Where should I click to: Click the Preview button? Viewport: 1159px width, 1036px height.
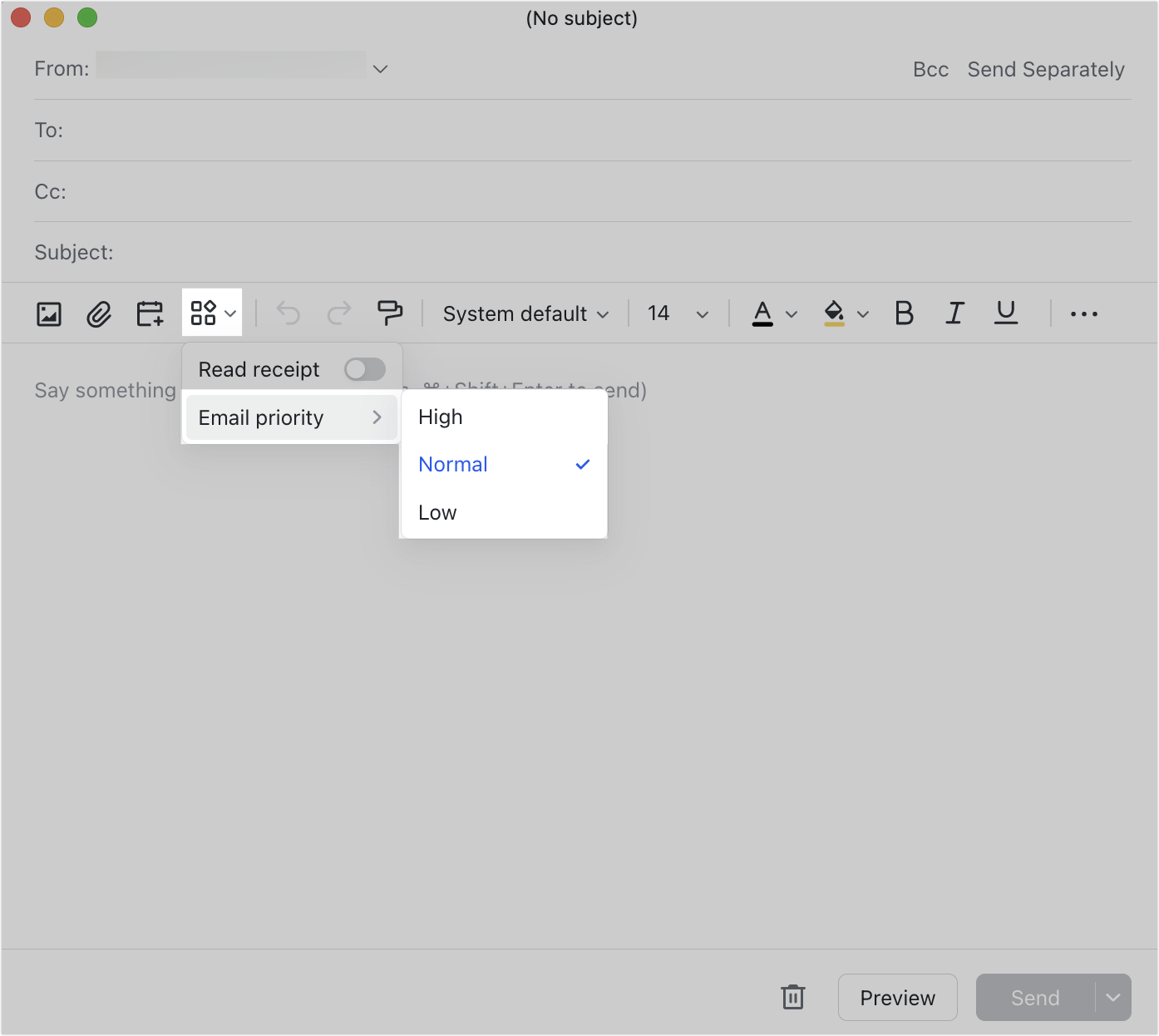click(x=897, y=997)
